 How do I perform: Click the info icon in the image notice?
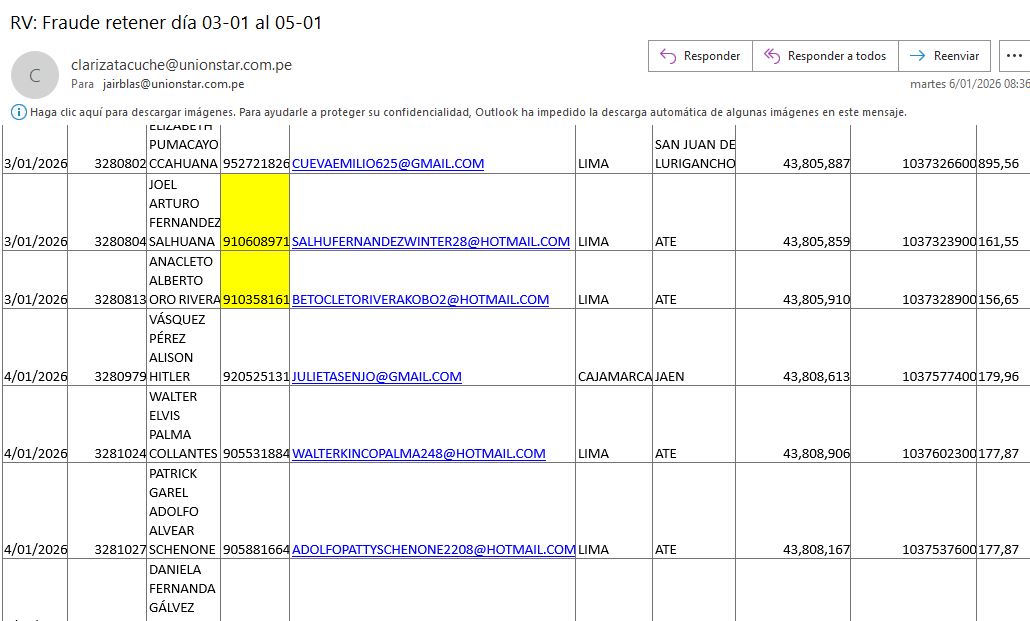click(18, 112)
